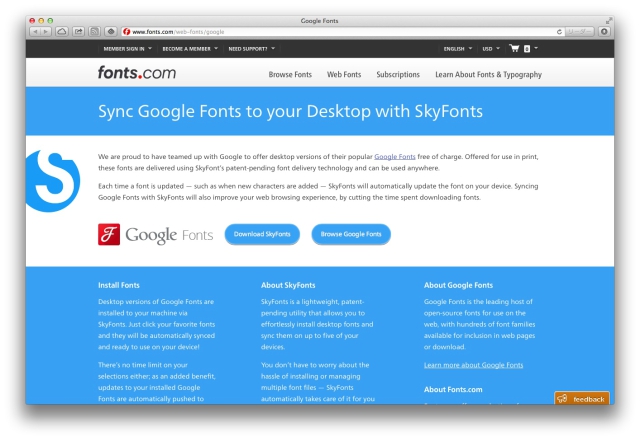This screenshot has height=440, width=640.
Task: Click the red Google Fonts F icon
Action: point(109,234)
